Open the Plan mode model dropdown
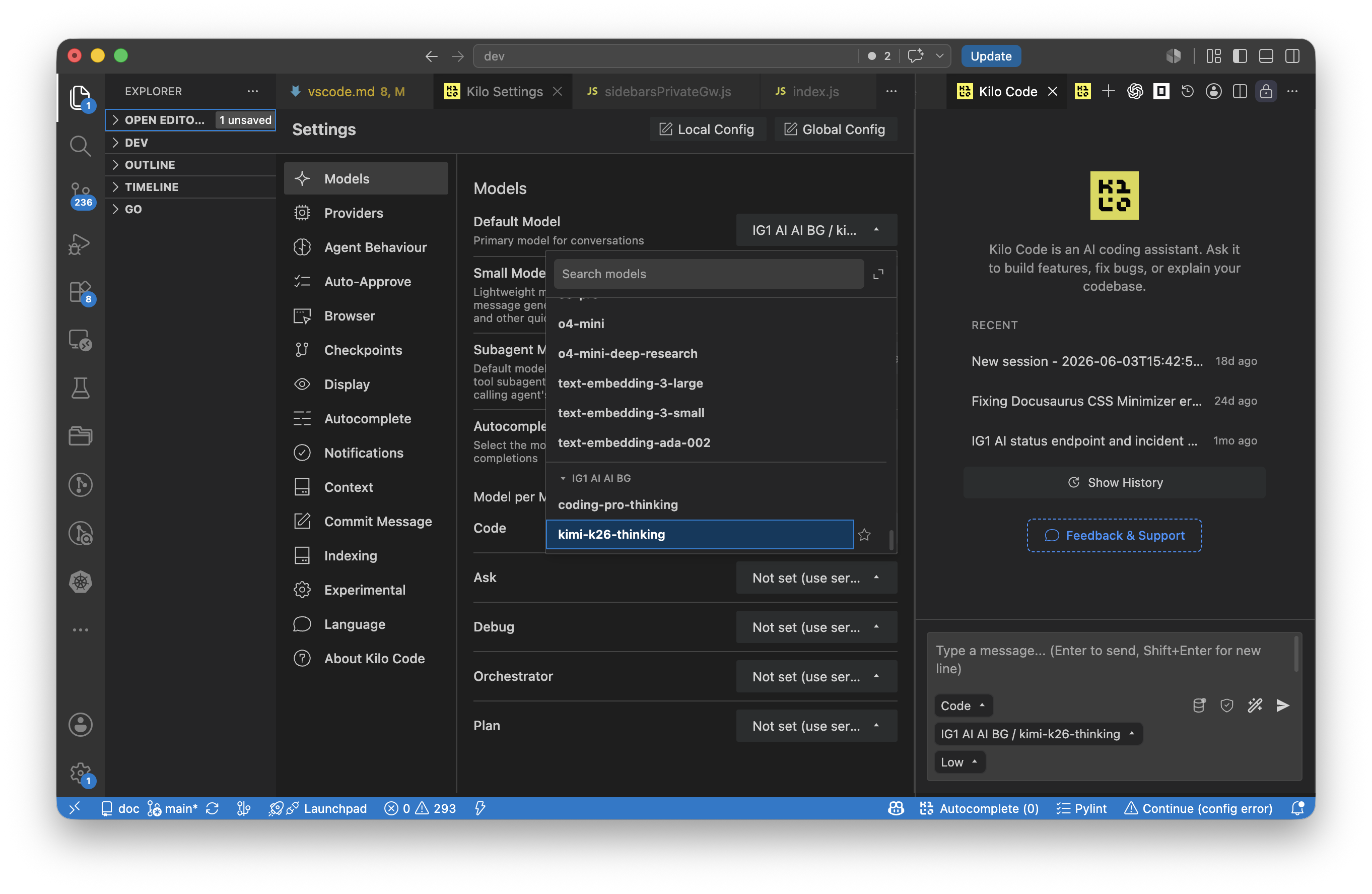 click(x=816, y=726)
